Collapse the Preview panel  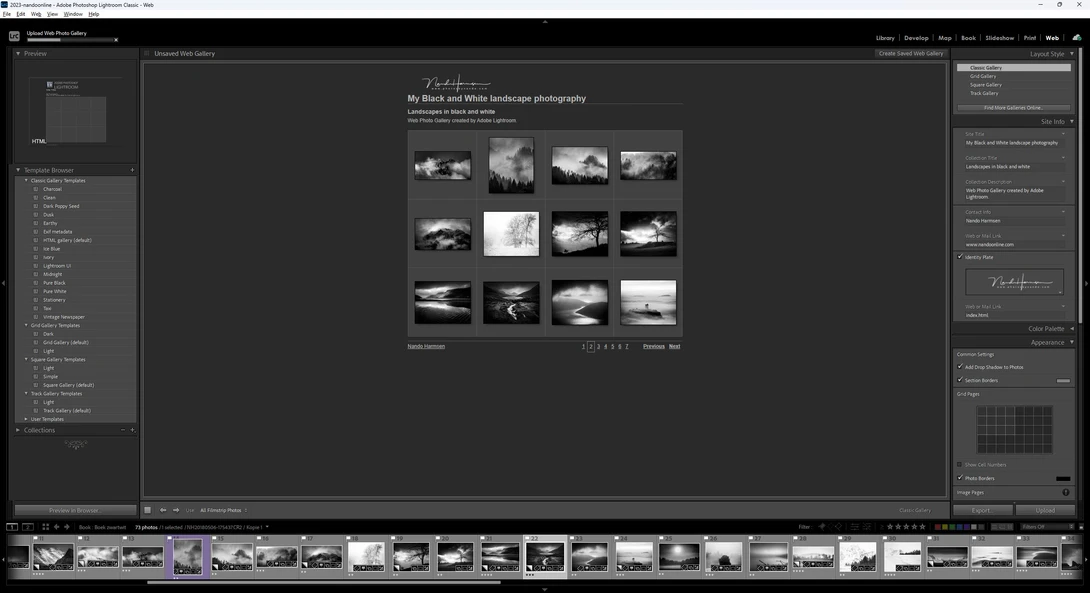18,54
